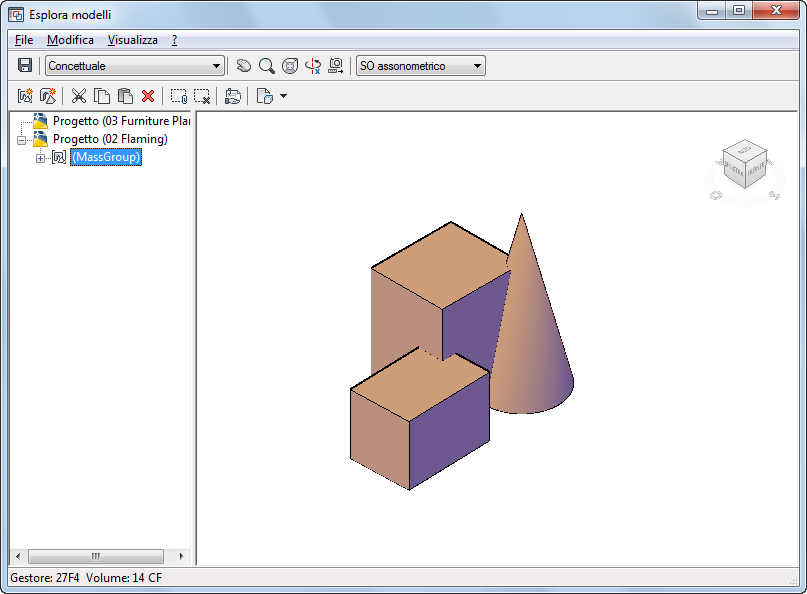Screen dimensions: 807x594
Task: Collapse the Progetto (02 Flaming) node
Action: [x=22, y=140]
